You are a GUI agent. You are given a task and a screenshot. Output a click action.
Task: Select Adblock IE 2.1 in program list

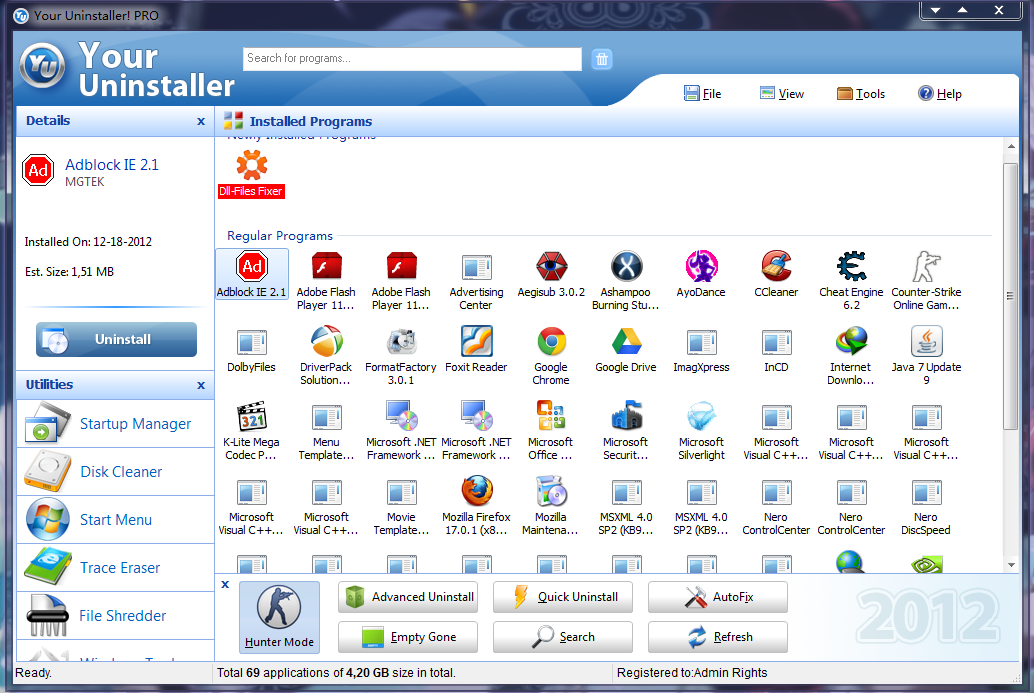[x=251, y=274]
